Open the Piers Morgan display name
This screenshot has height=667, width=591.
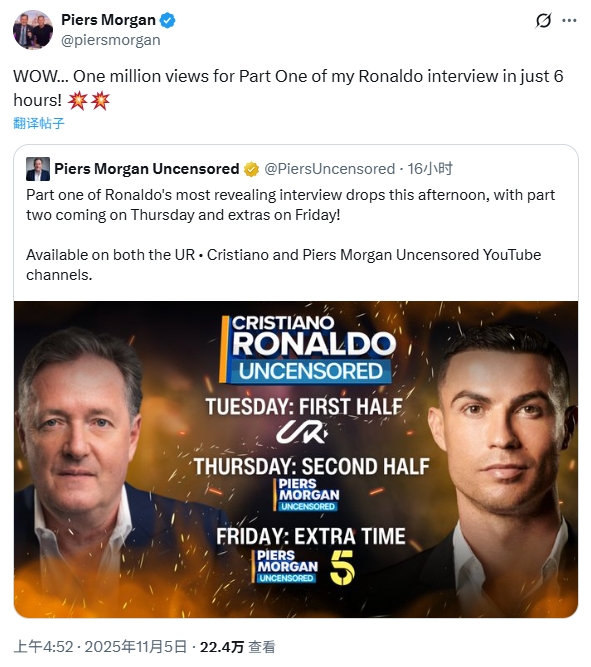pos(108,20)
